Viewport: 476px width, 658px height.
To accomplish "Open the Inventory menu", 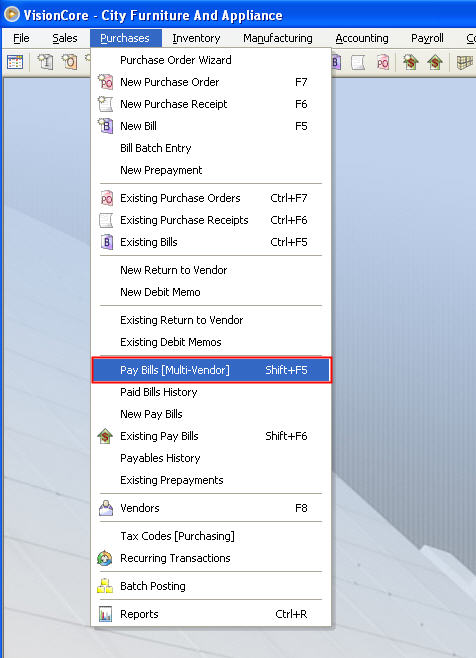I will [x=196, y=38].
